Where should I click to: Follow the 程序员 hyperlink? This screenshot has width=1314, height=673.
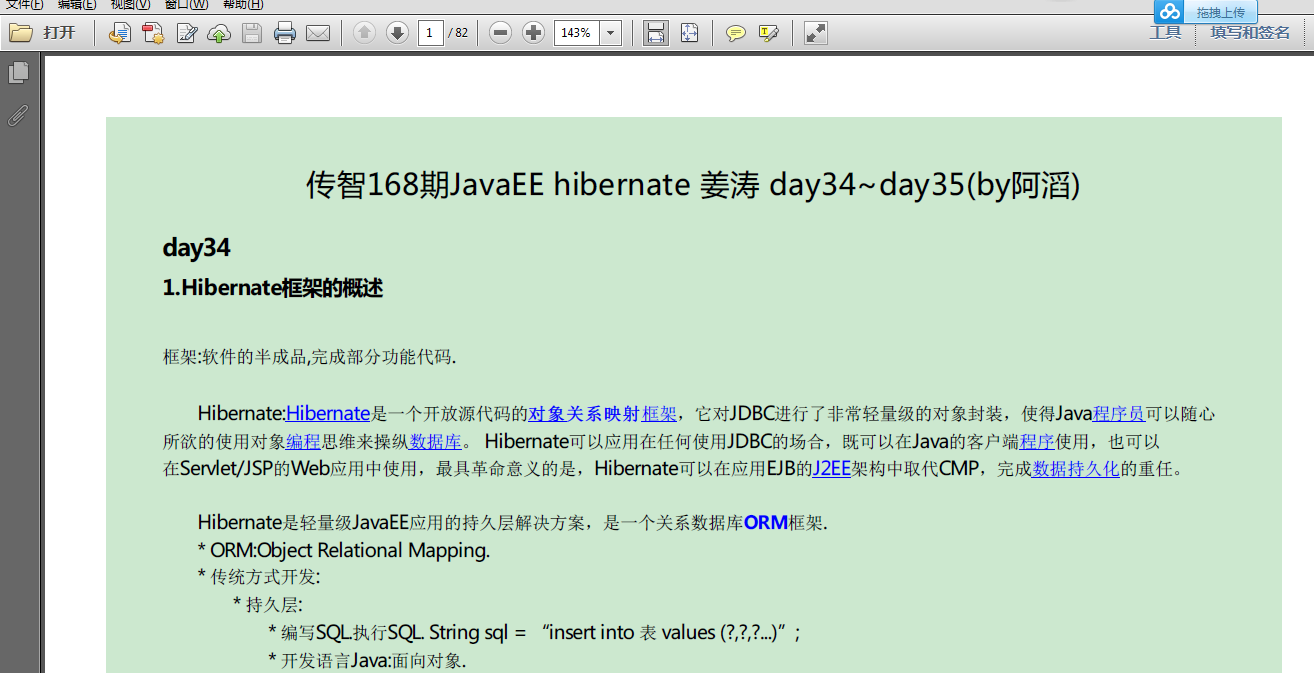pyautogui.click(x=1119, y=414)
